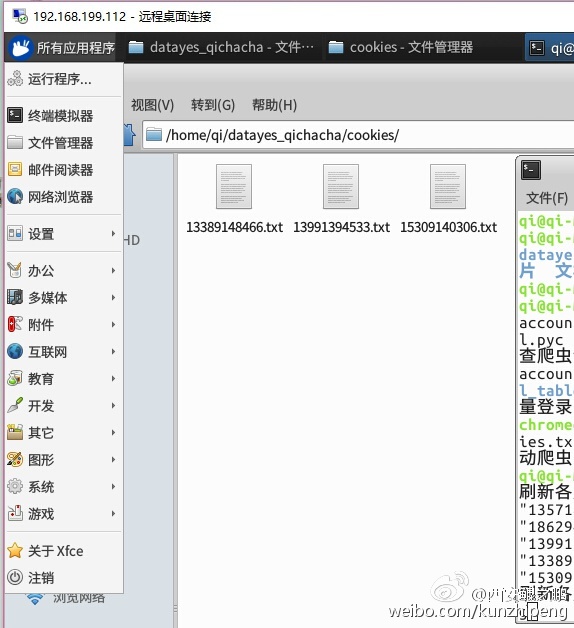Expand the 设置 submenu arrow

(113, 233)
